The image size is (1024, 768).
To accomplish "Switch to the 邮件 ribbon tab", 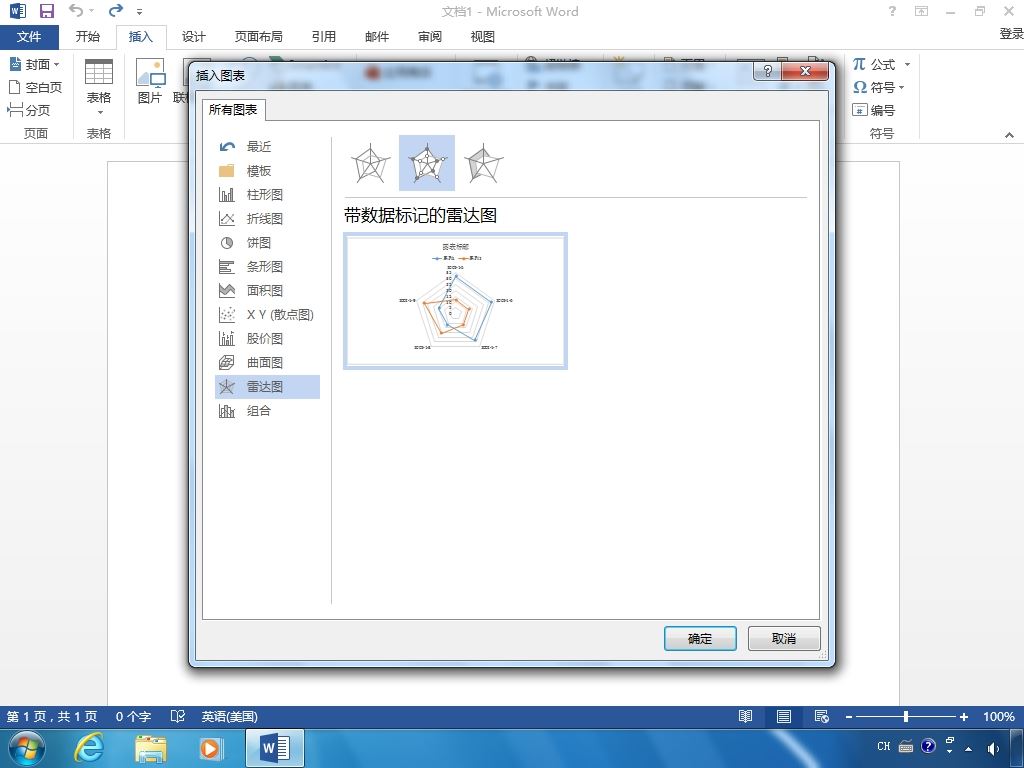I will [x=377, y=37].
